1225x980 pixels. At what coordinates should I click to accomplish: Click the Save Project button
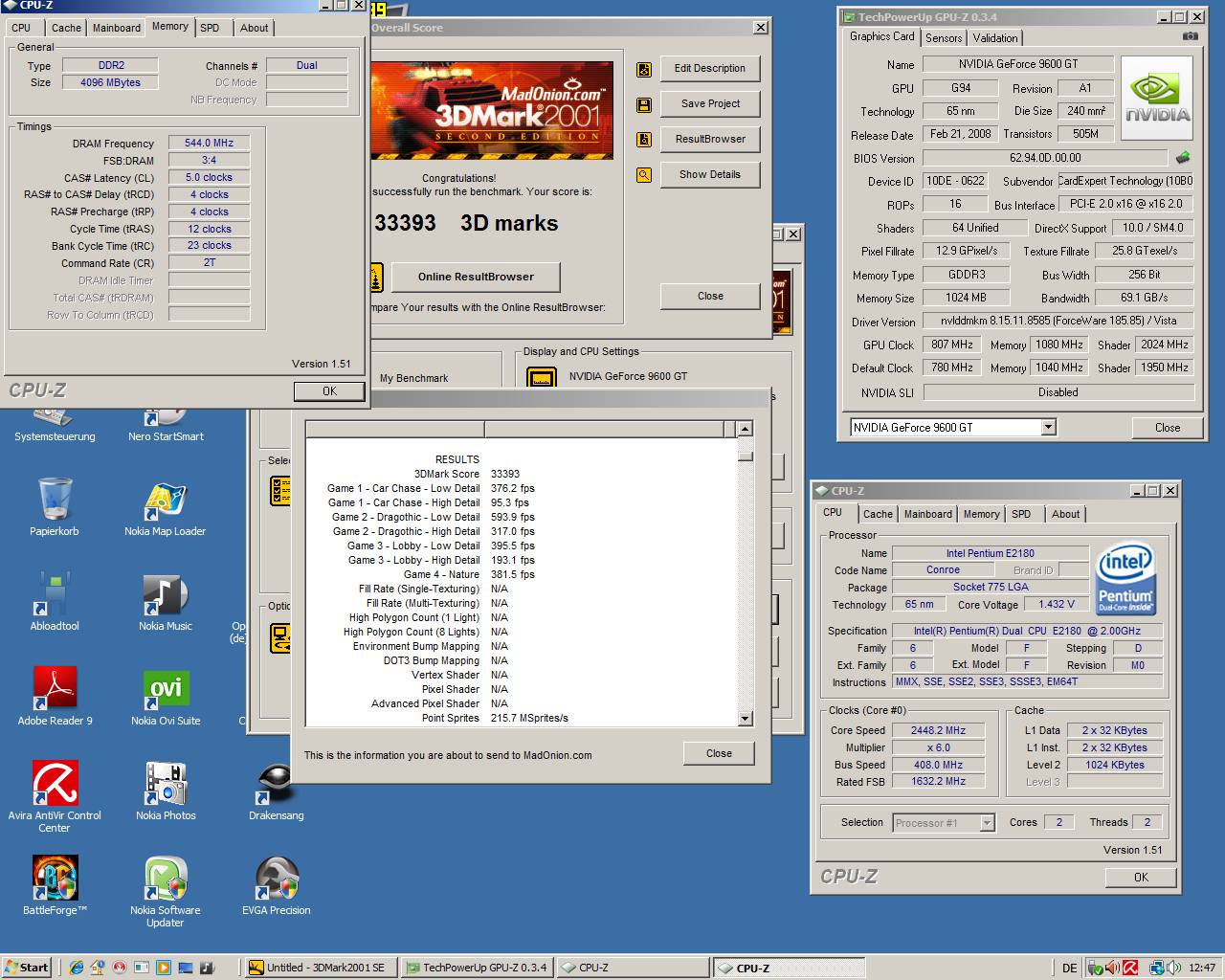(710, 104)
